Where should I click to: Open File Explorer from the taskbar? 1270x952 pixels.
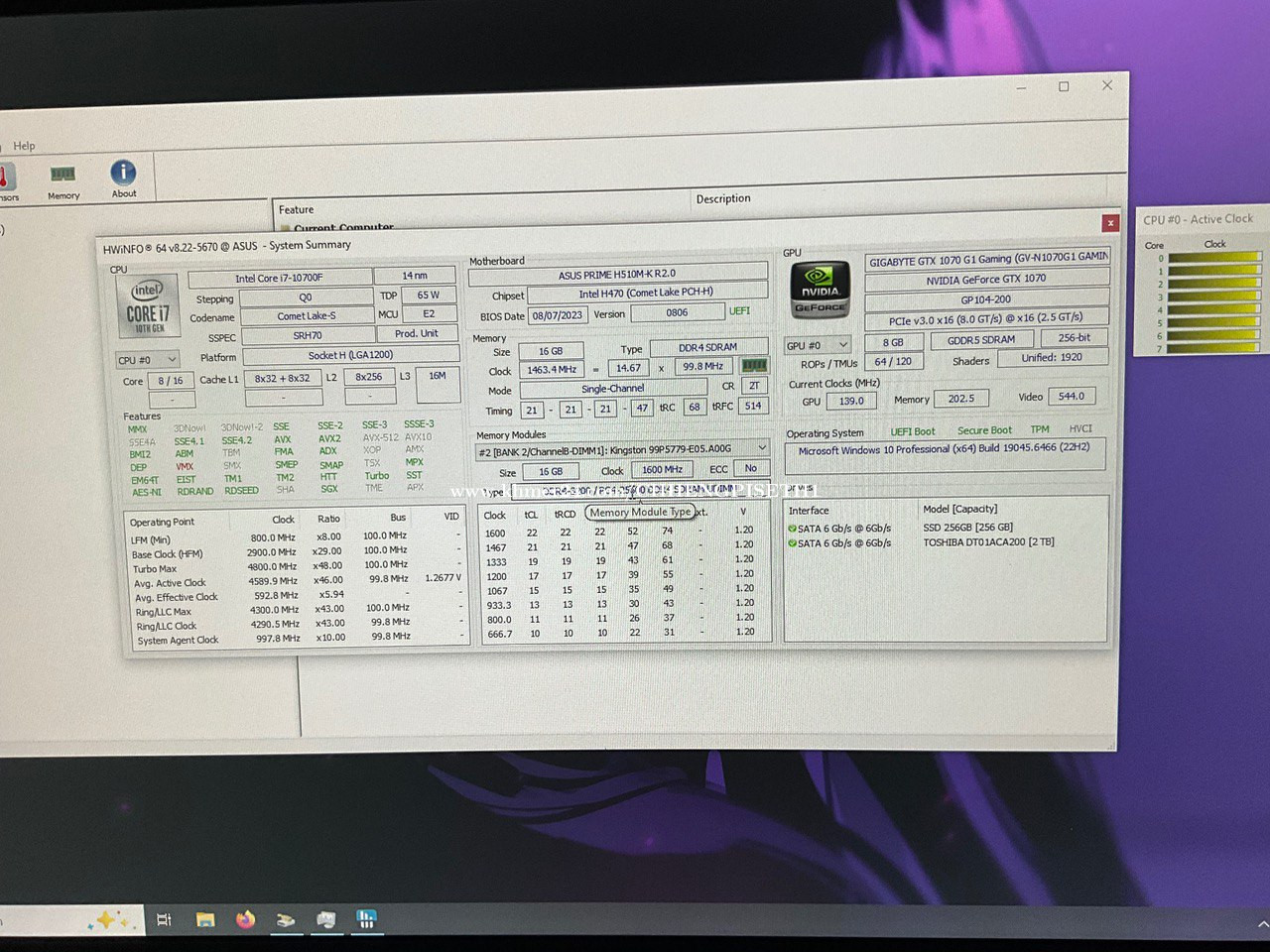point(205,919)
